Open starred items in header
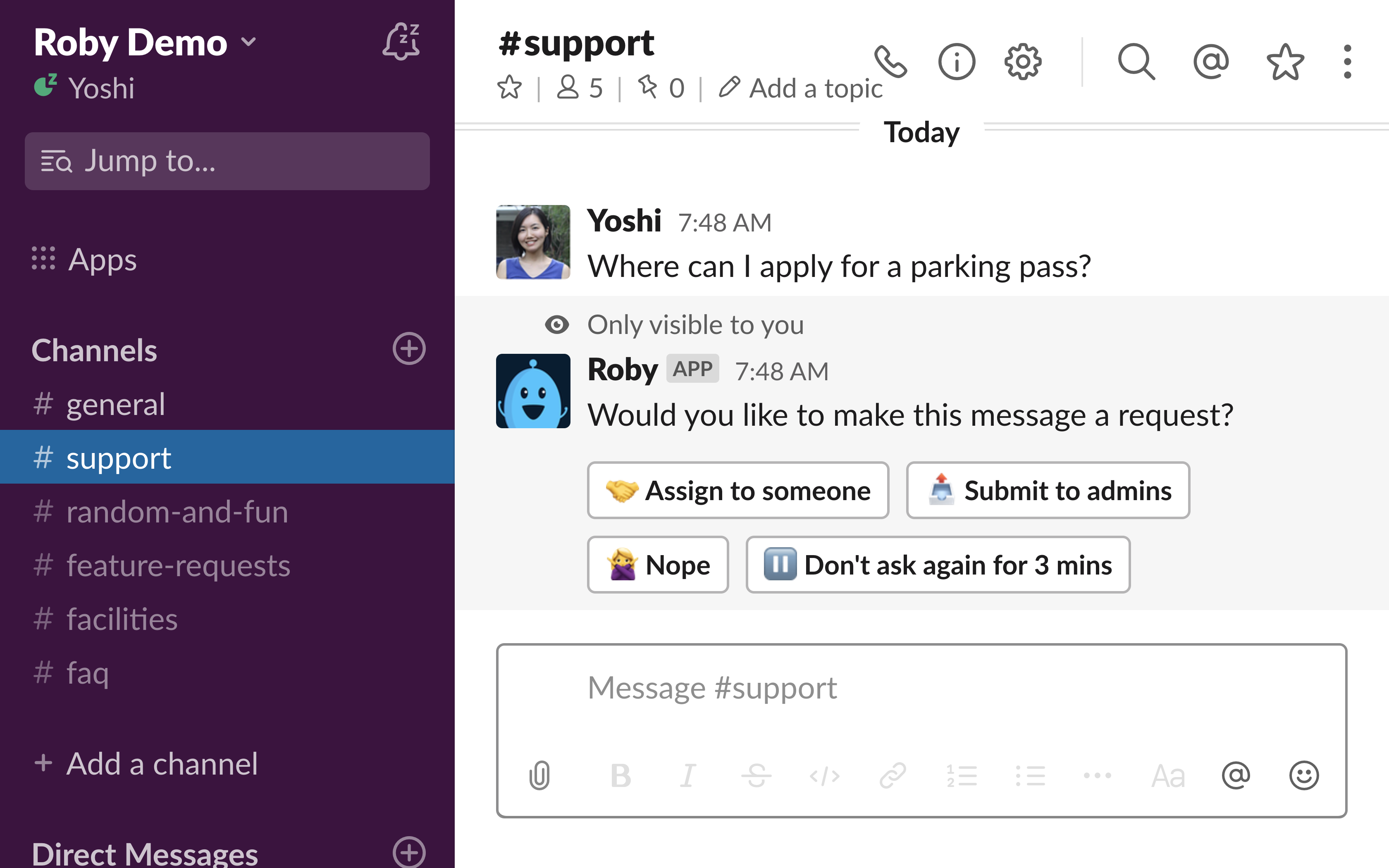1389x868 pixels. 1284,62
